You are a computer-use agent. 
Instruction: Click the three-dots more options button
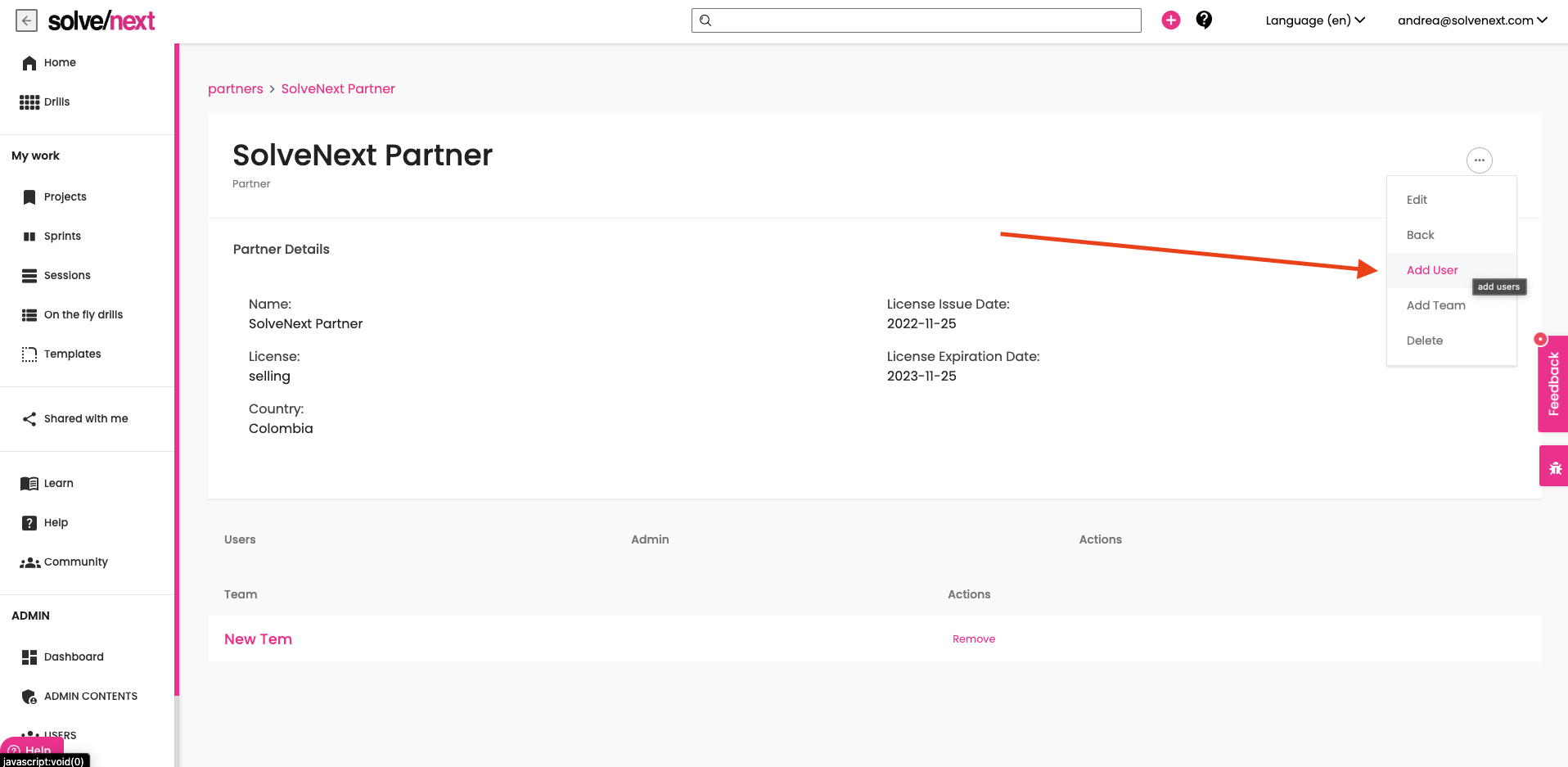(x=1479, y=160)
